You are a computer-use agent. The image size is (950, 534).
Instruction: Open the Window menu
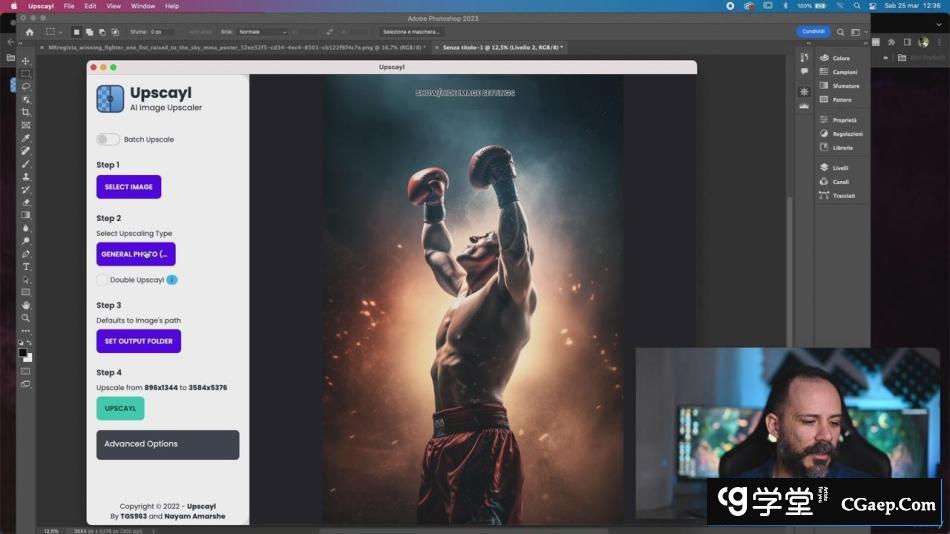click(x=143, y=6)
